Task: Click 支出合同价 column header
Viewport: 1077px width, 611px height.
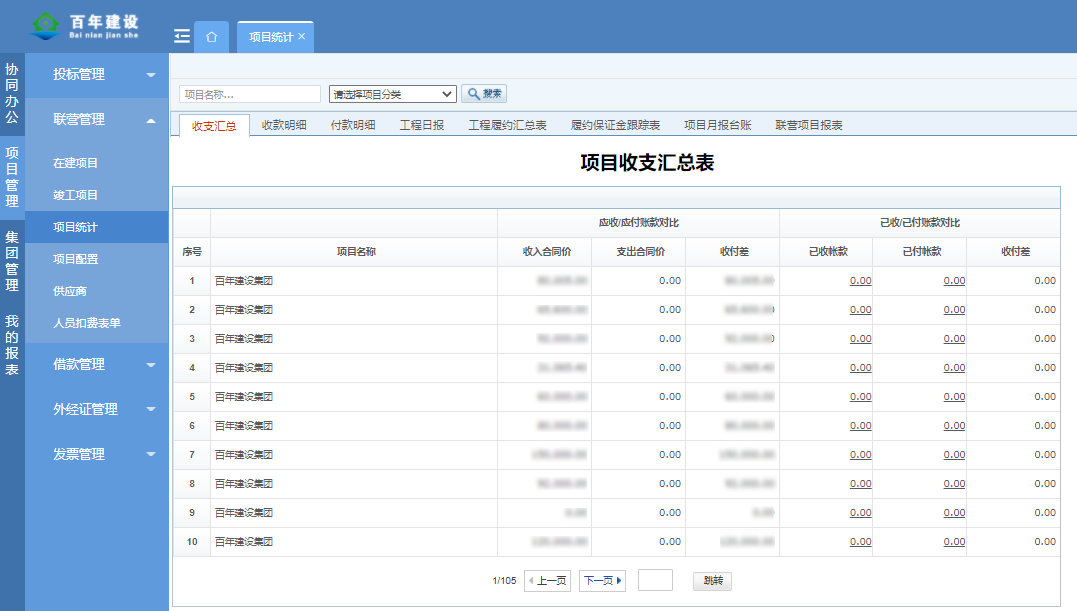Action: pyautogui.click(x=640, y=252)
